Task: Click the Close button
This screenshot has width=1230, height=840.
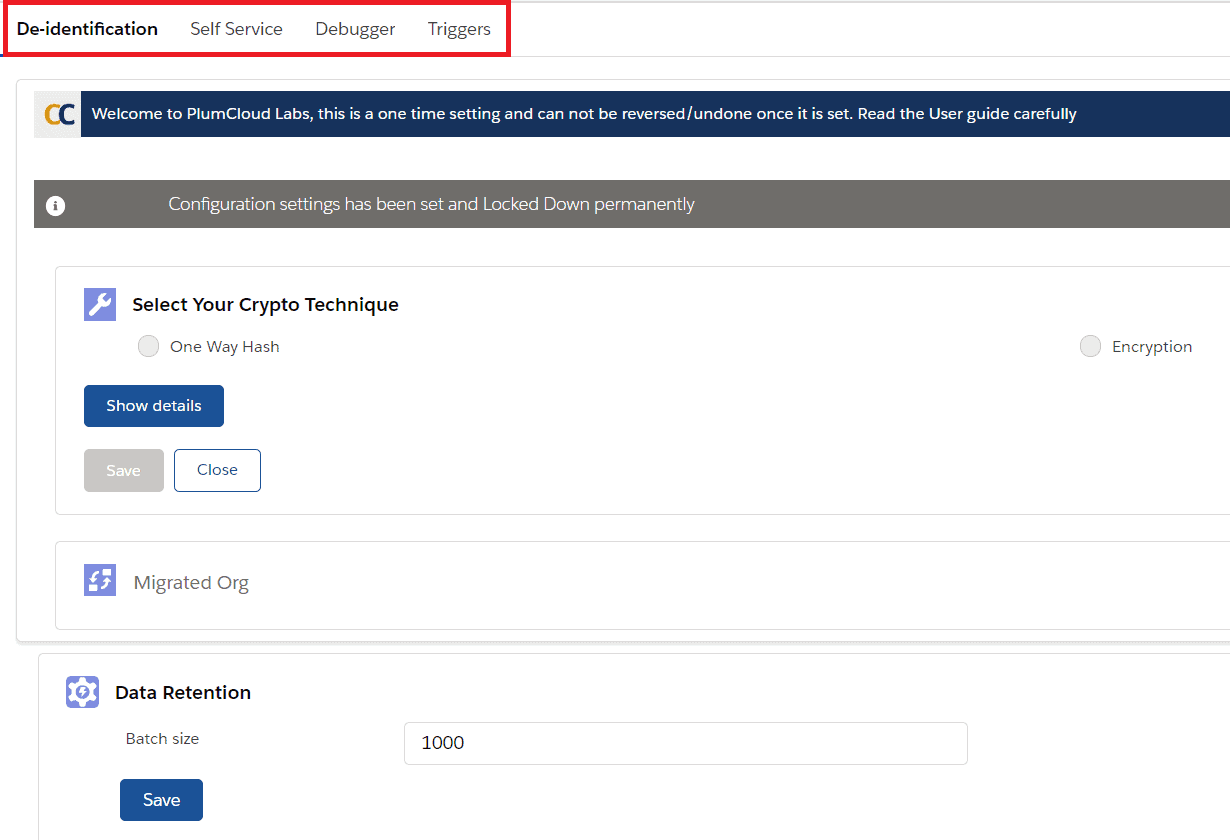Action: tap(217, 470)
